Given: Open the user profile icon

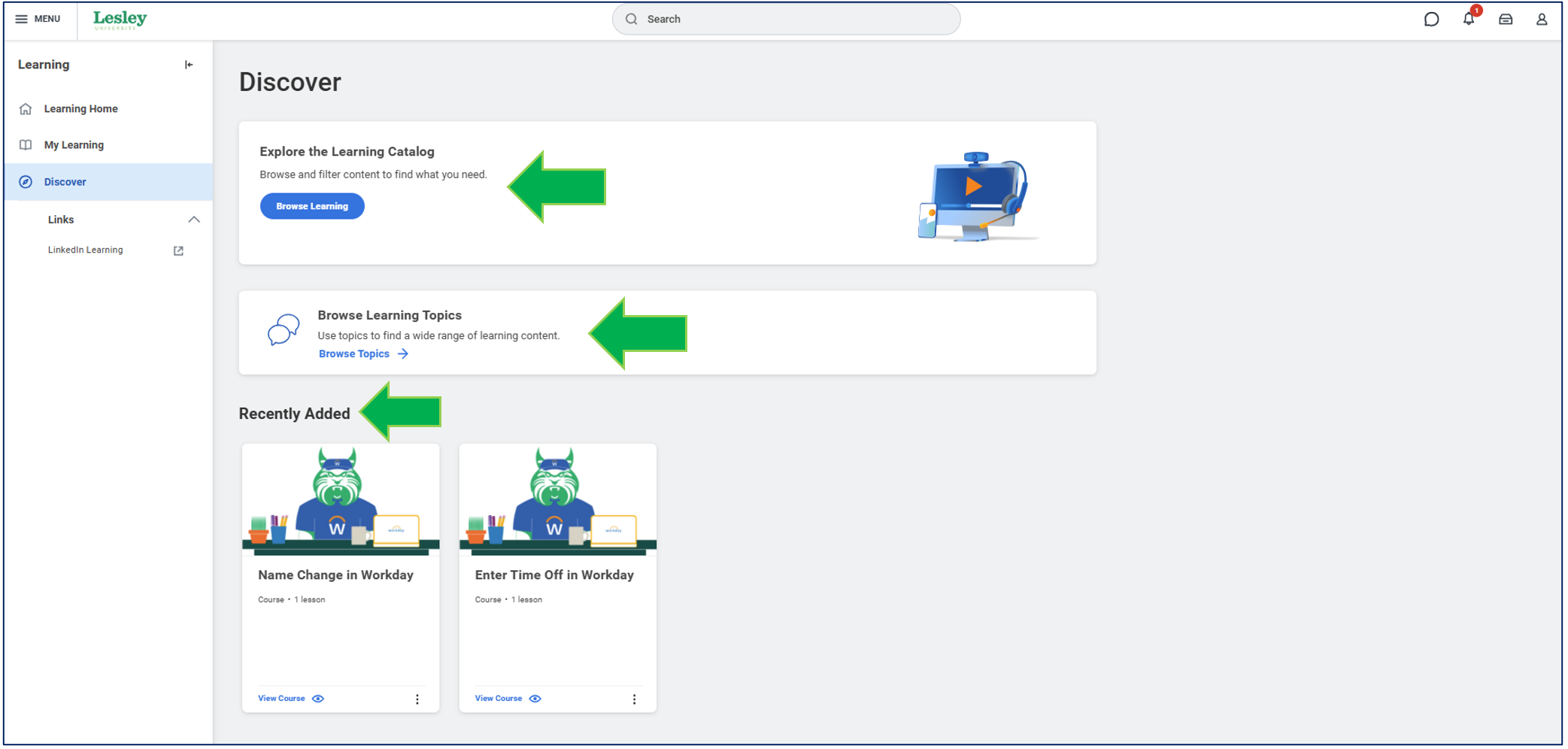Looking at the screenshot, I should tap(1542, 20).
